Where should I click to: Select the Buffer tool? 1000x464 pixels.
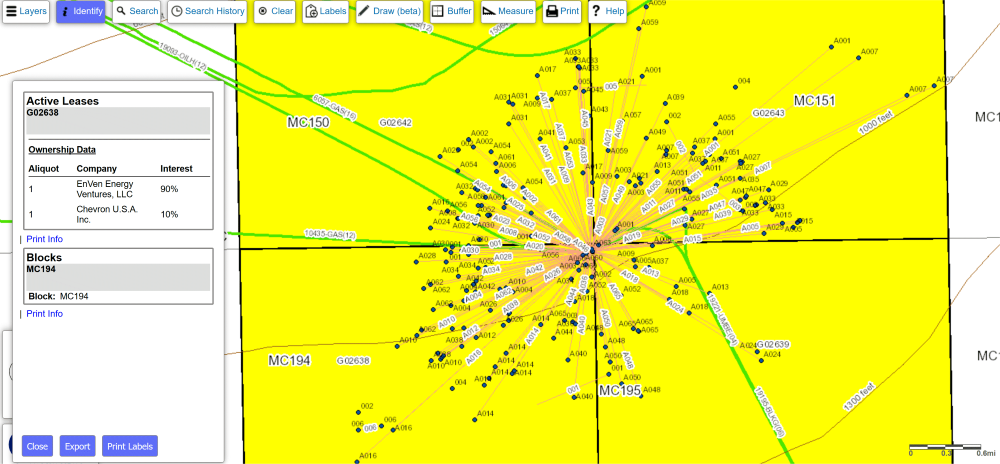(452, 11)
